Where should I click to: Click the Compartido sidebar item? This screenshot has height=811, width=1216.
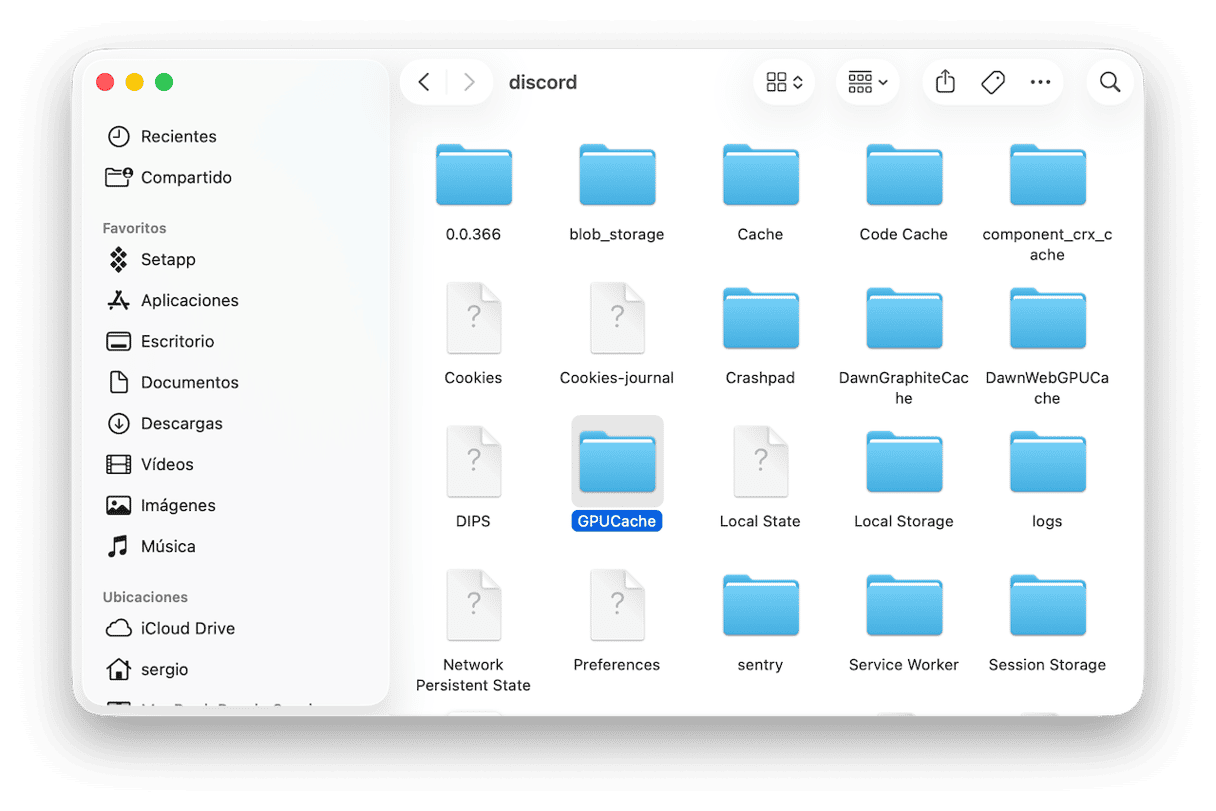pyautogui.click(x=186, y=177)
